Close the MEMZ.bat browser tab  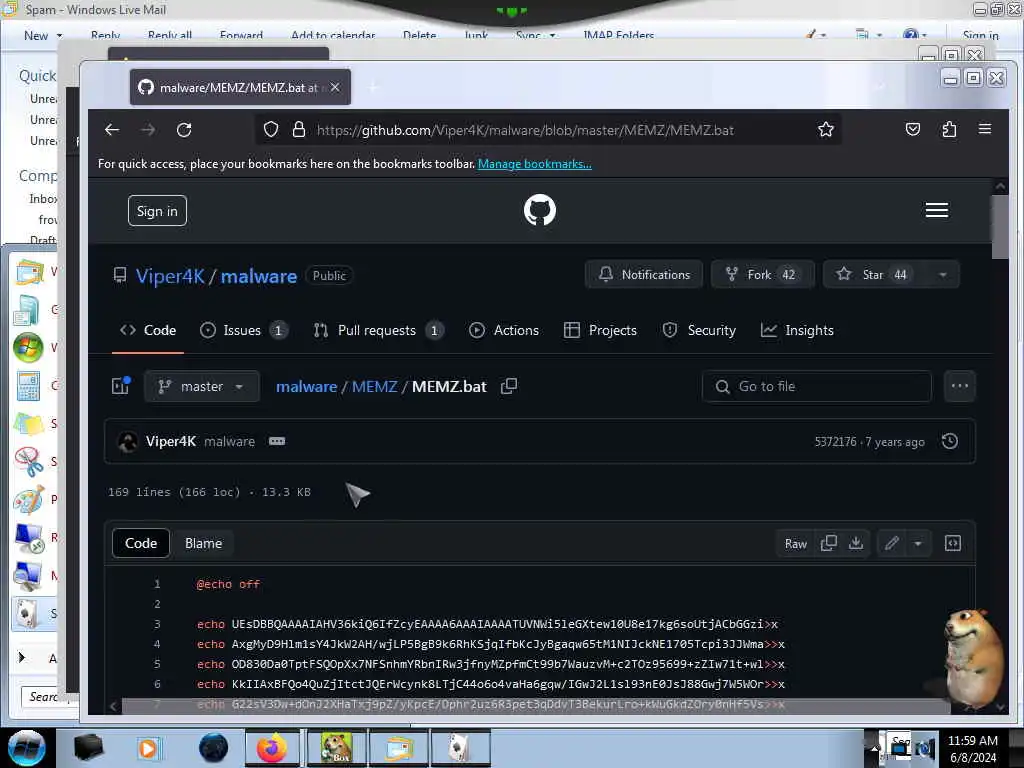335,87
